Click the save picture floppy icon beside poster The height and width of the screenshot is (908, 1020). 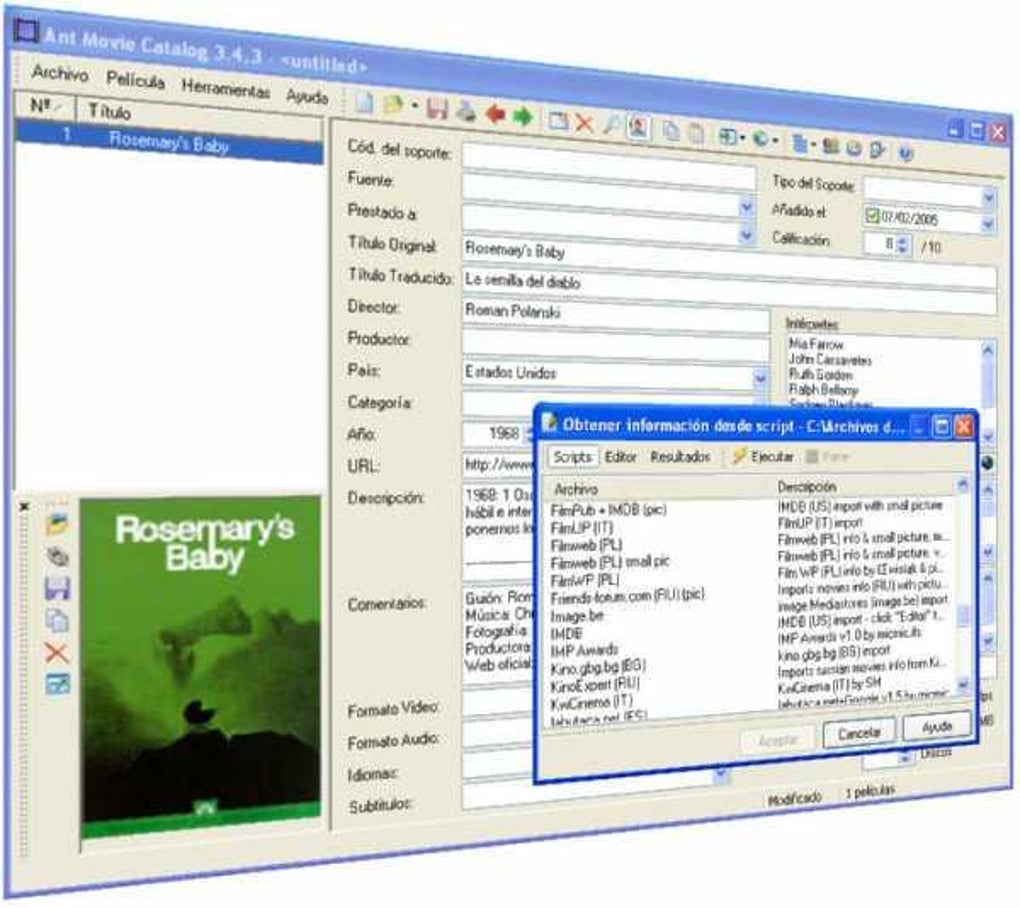coord(57,588)
